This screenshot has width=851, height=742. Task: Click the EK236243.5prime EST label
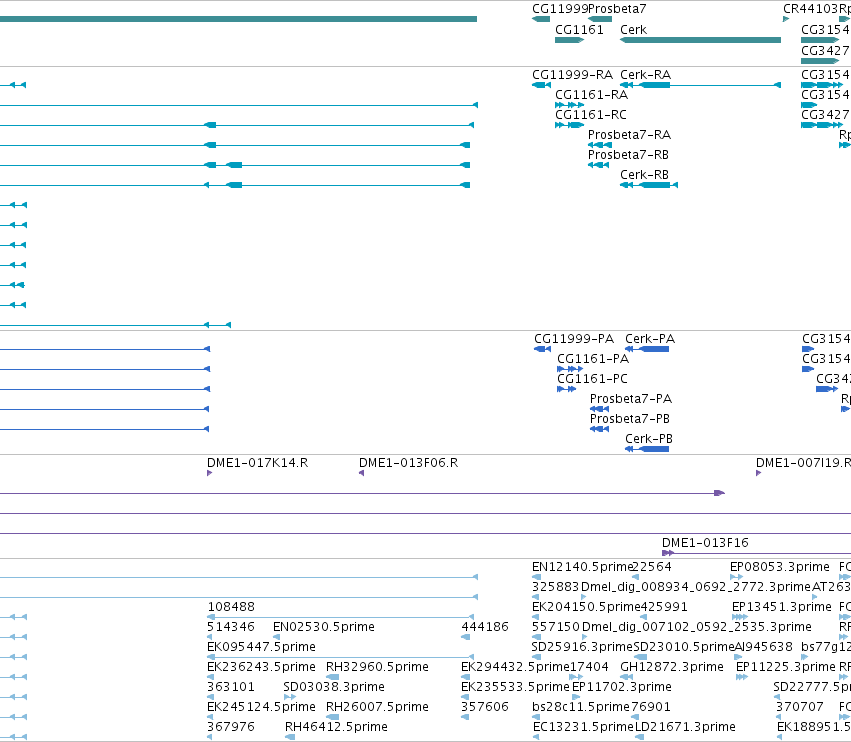[262, 667]
